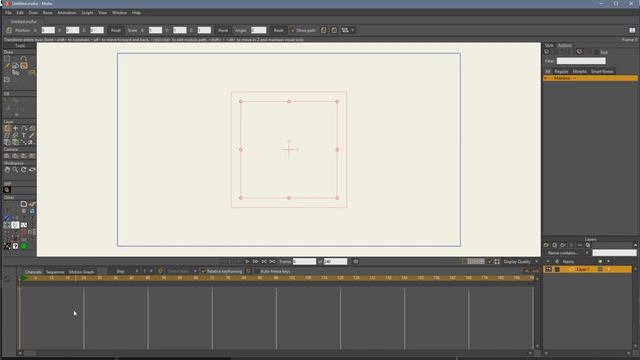This screenshot has height=360, width=640.
Task: Click the Filter text field in Actions
Action: point(581,61)
